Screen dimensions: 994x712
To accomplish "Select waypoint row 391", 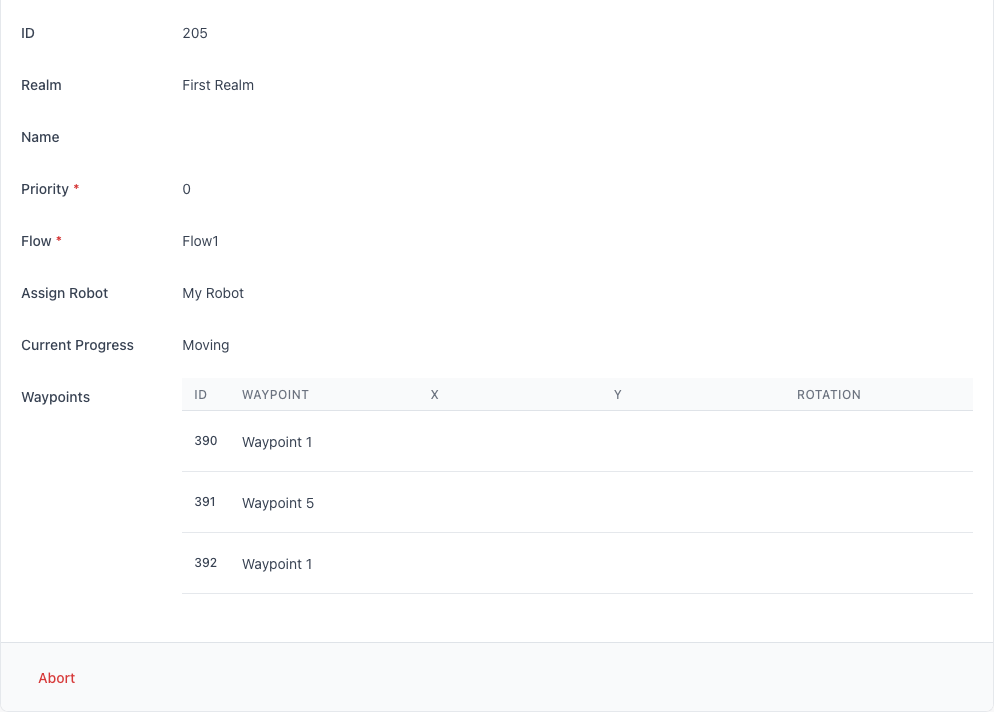I will click(x=205, y=501).
